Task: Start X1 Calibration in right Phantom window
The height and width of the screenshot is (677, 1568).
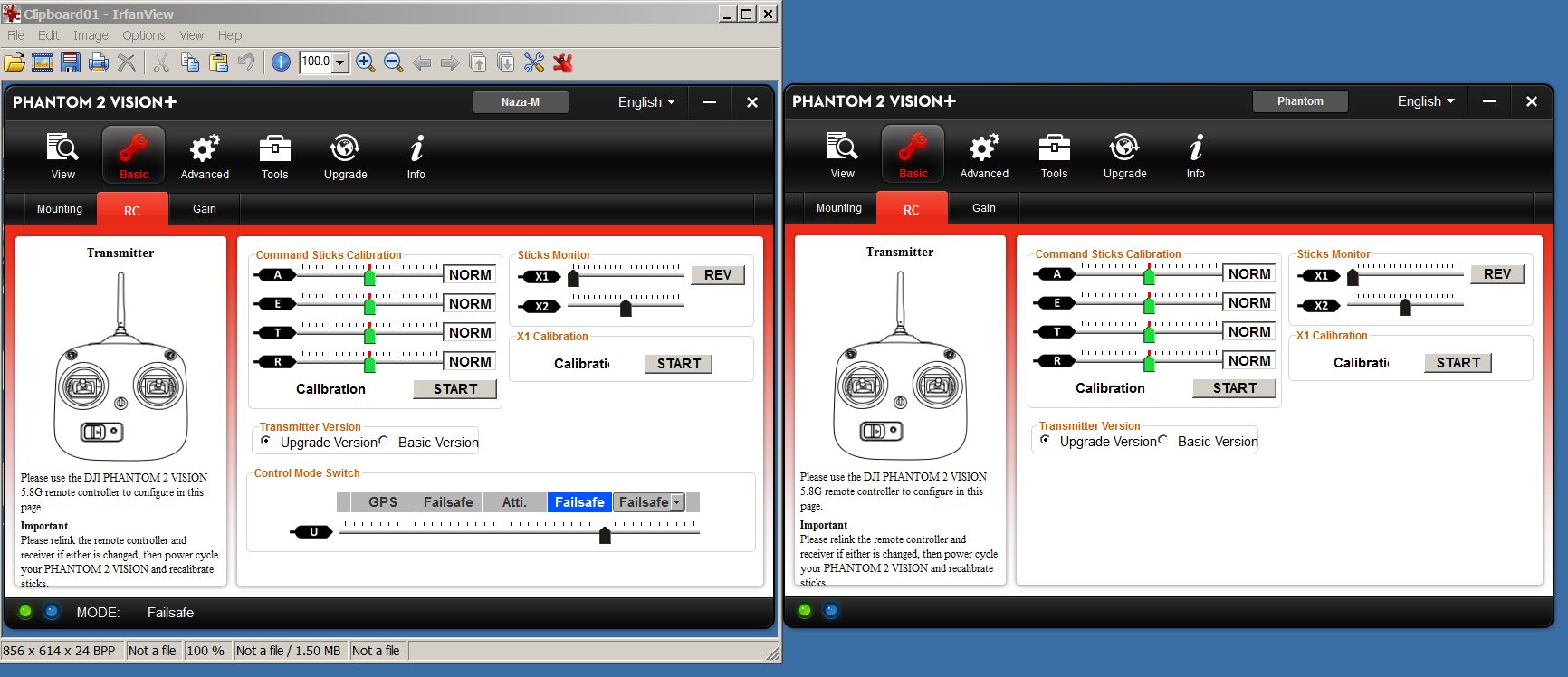Action: click(1458, 363)
